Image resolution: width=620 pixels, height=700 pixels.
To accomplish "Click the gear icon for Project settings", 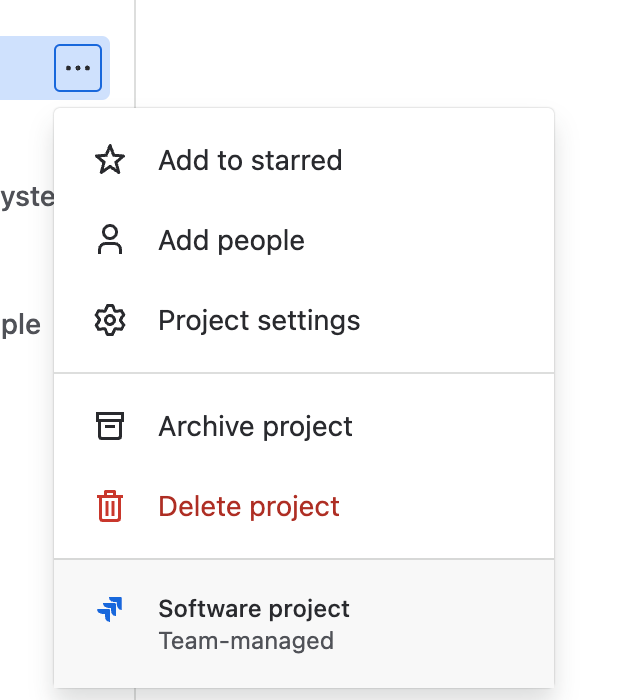I will pyautogui.click(x=109, y=320).
